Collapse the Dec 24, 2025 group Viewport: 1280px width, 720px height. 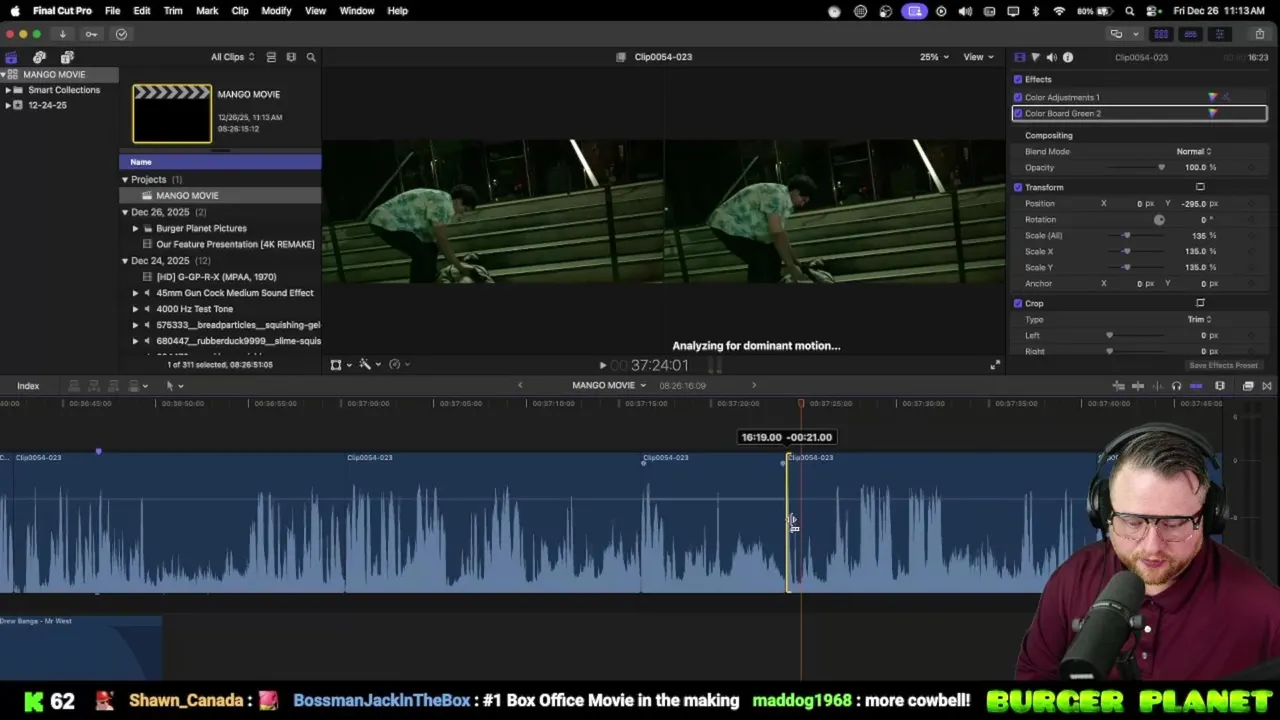click(x=125, y=260)
